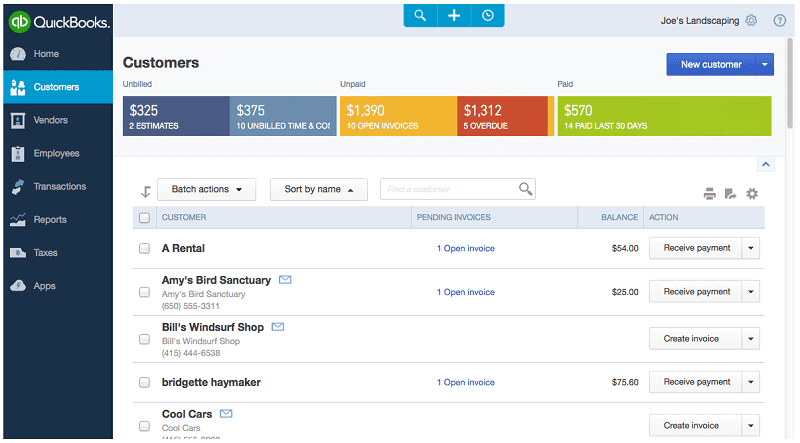Open 1 Open invoice link for A Rental
800x443 pixels.
(465, 249)
